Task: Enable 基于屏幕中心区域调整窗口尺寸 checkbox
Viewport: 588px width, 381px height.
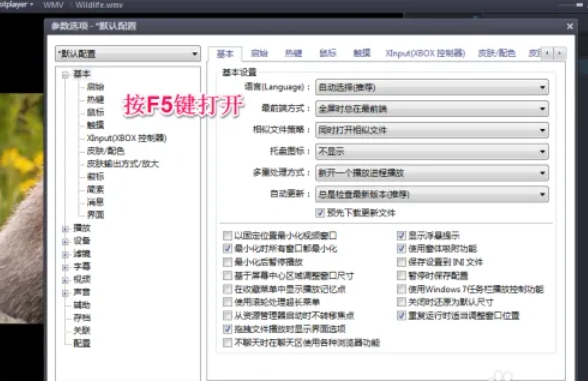Action: (x=227, y=276)
